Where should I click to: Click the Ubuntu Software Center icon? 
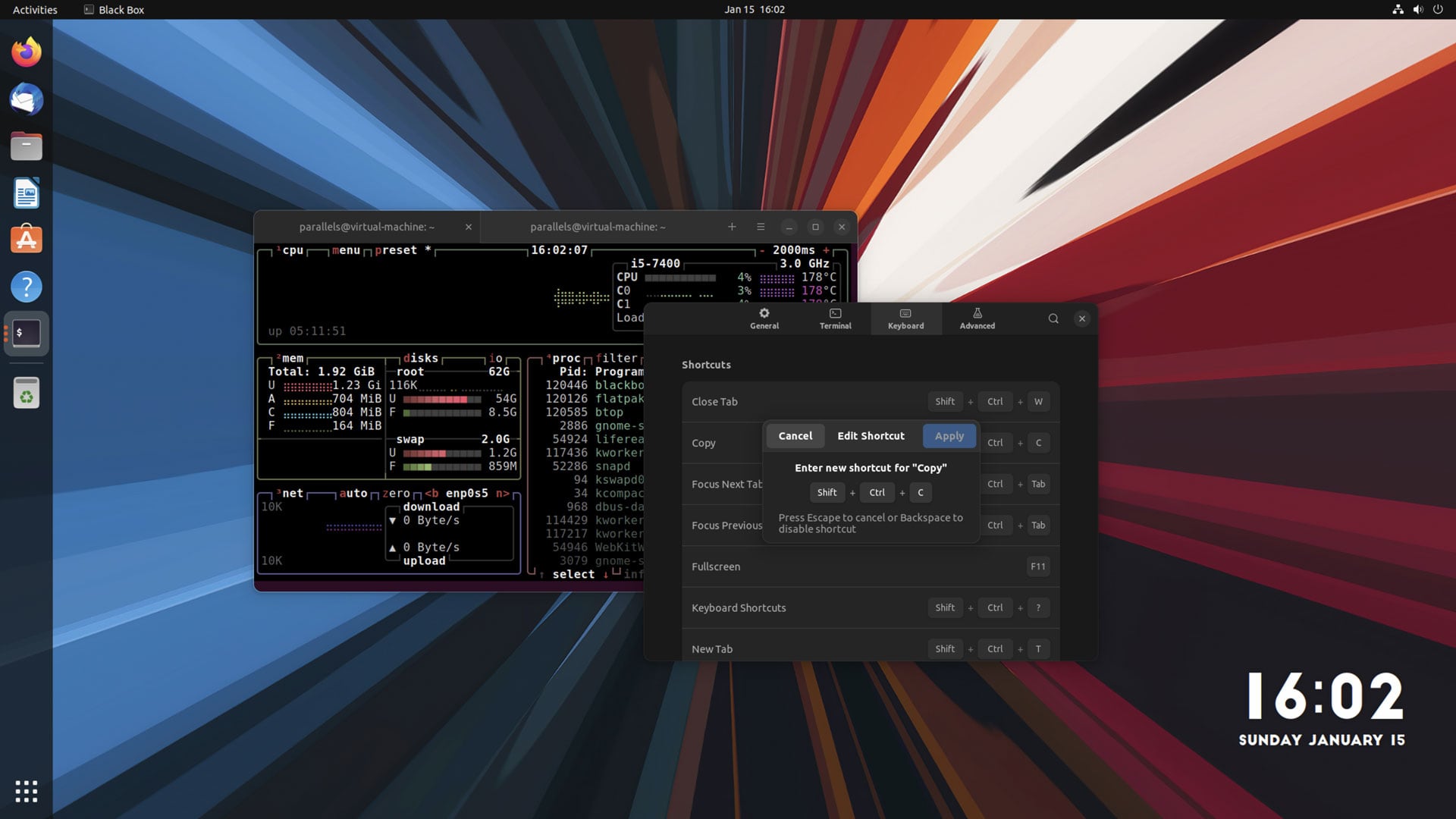click(x=26, y=240)
